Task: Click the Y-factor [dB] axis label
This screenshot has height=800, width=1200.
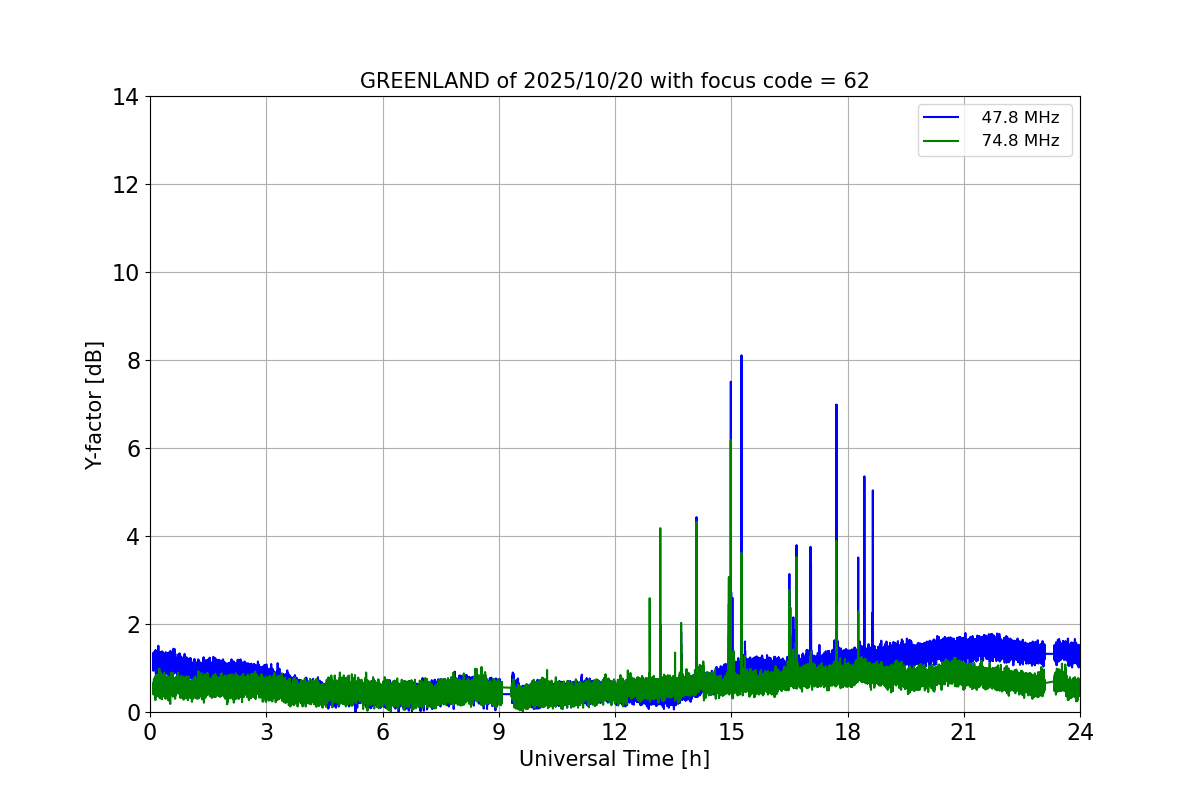Action: [94, 405]
